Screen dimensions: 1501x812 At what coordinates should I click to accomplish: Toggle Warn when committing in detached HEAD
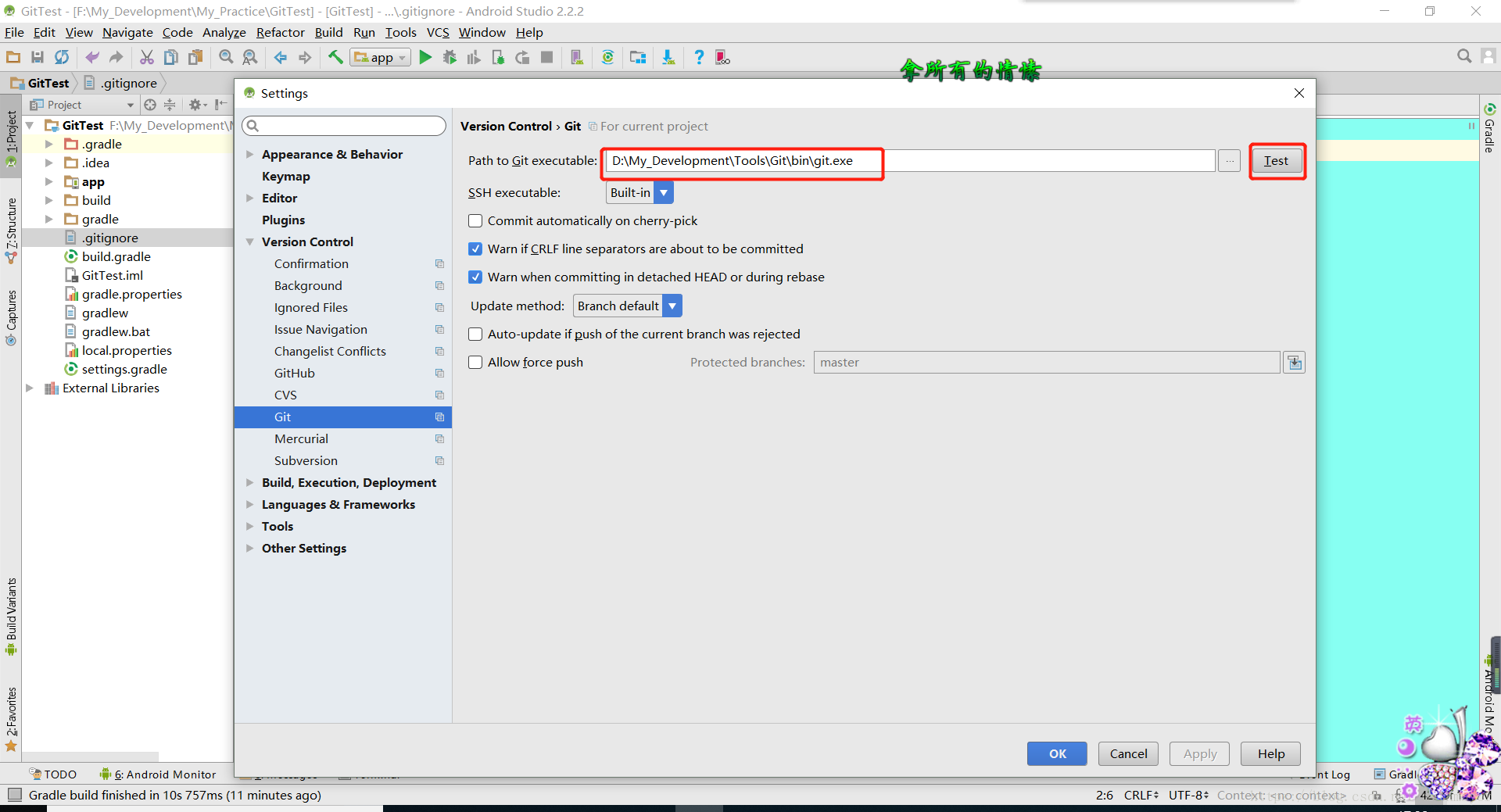click(x=475, y=277)
